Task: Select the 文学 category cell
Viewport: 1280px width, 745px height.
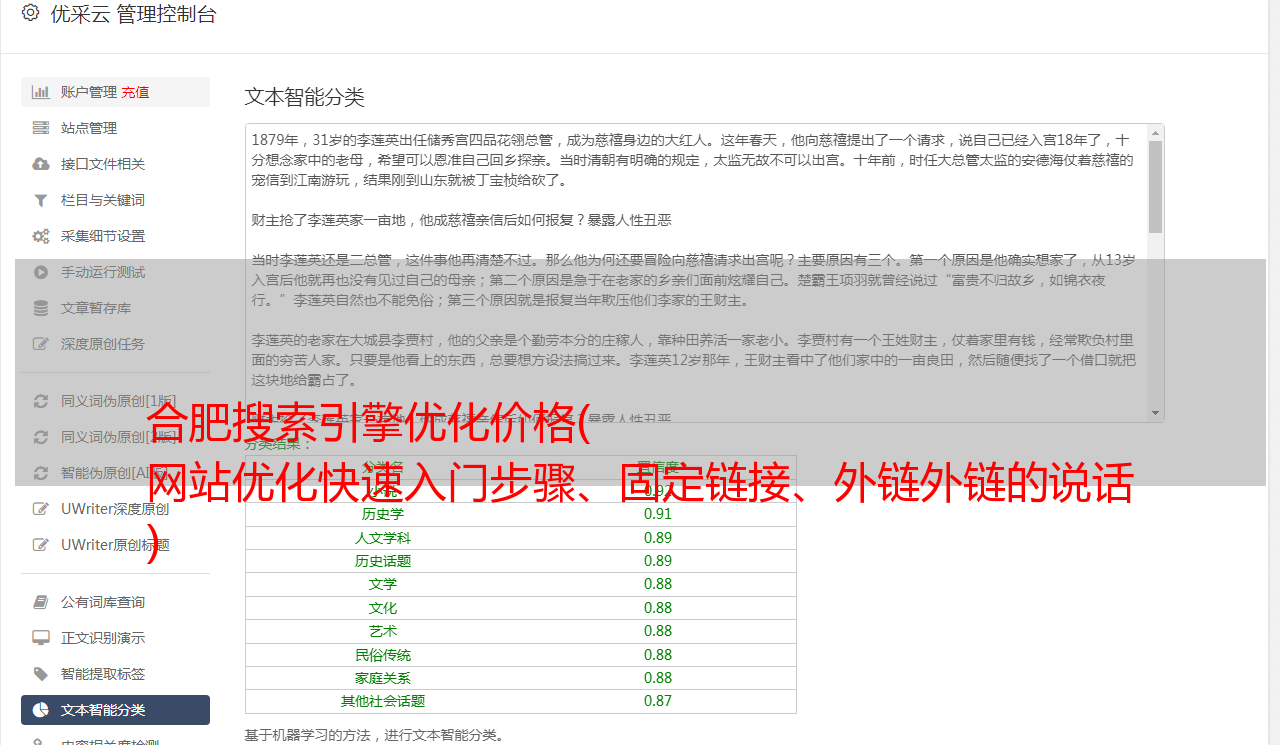Action: (x=383, y=584)
